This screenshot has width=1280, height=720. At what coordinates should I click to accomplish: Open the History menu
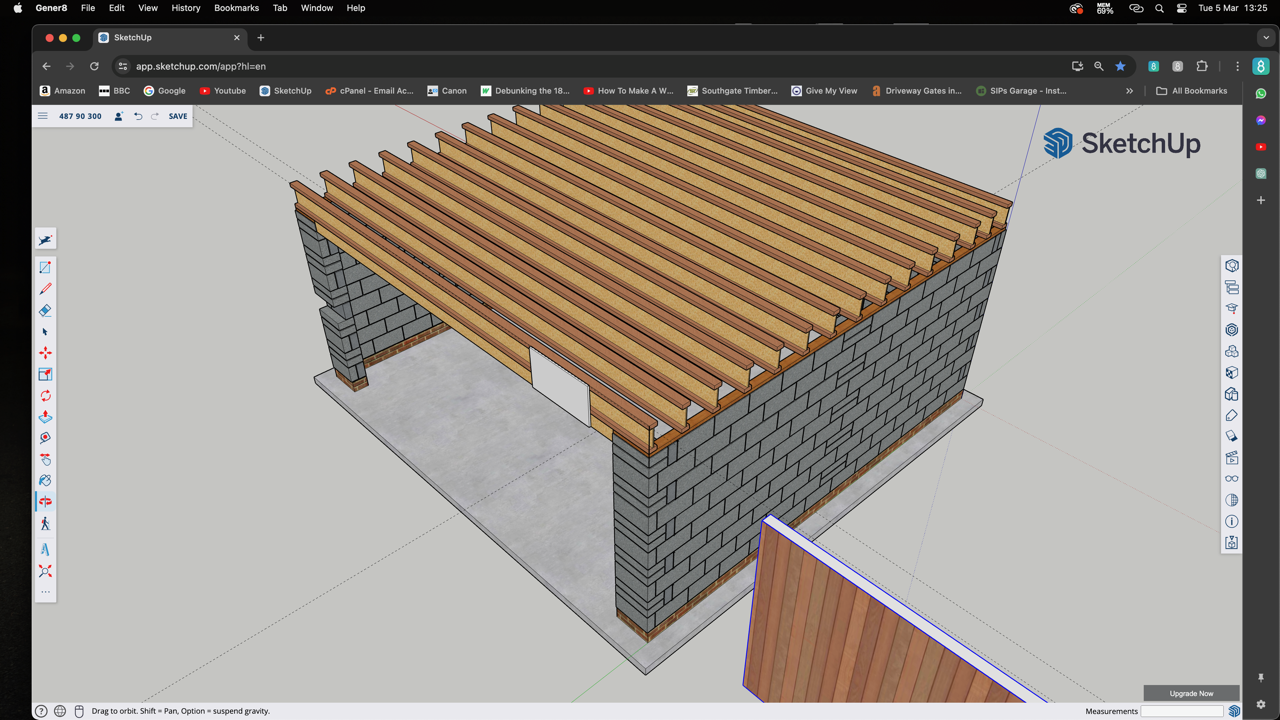(186, 8)
